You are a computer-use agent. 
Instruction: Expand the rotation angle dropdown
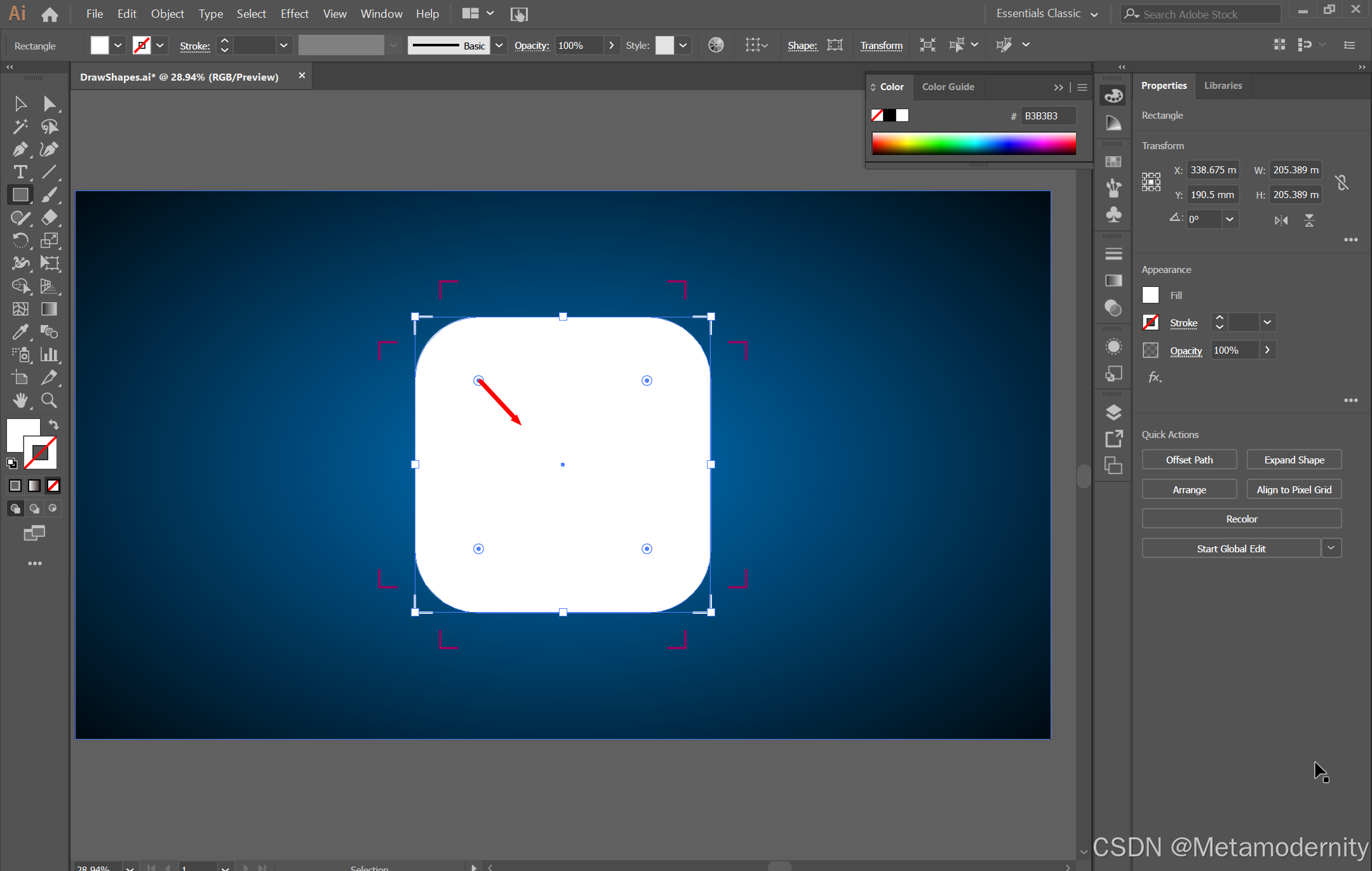click(1230, 219)
